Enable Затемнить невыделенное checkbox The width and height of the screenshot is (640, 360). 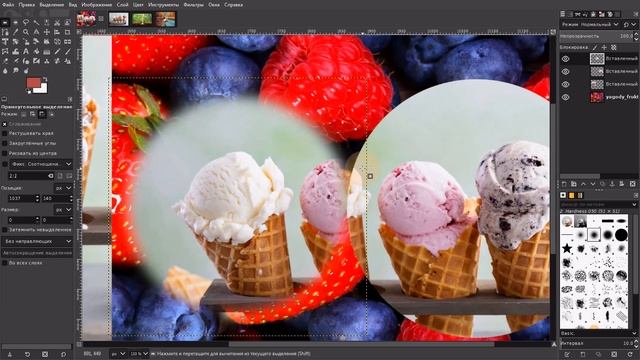click(x=5, y=230)
